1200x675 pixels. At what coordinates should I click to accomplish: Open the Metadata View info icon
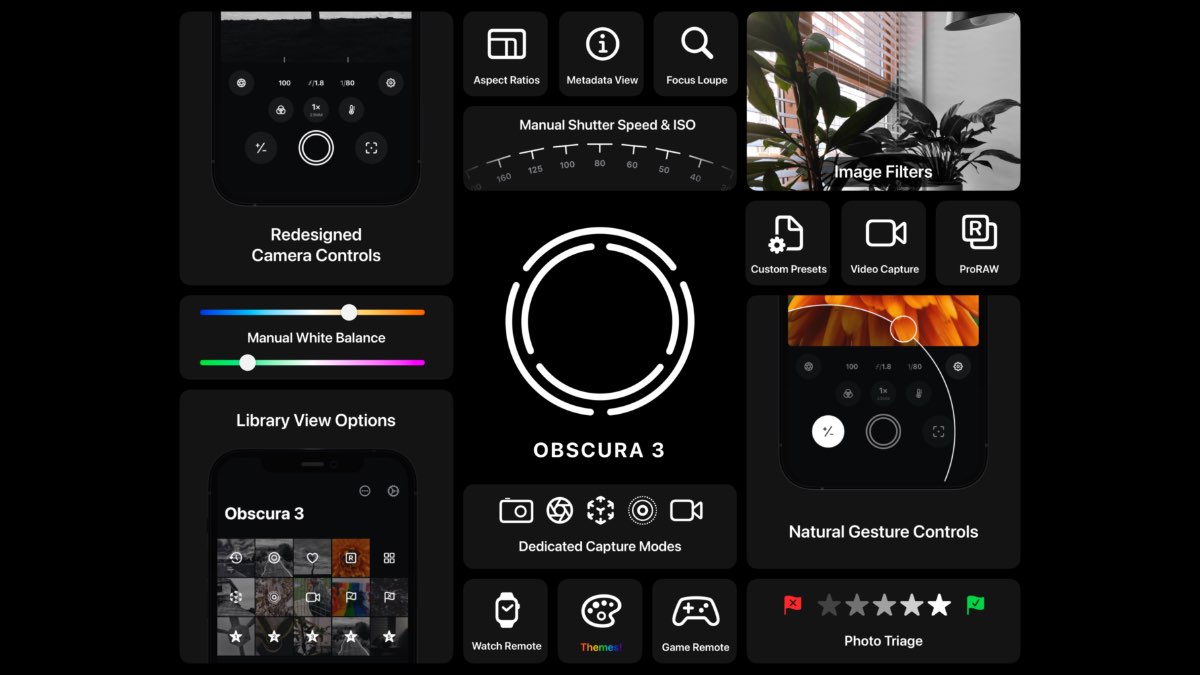pyautogui.click(x=602, y=44)
